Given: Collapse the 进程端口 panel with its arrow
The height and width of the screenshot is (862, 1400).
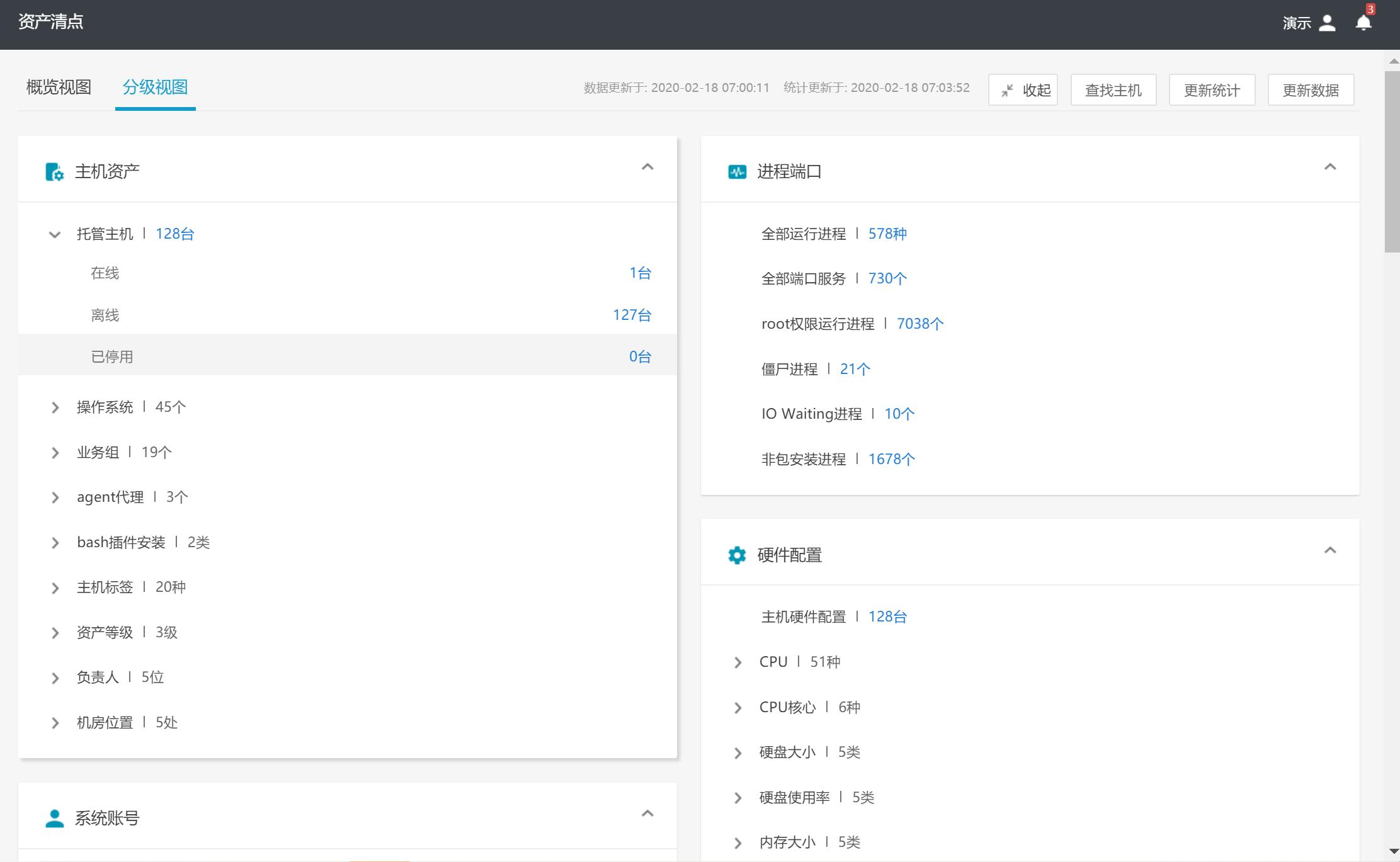Looking at the screenshot, I should pos(1329,167).
